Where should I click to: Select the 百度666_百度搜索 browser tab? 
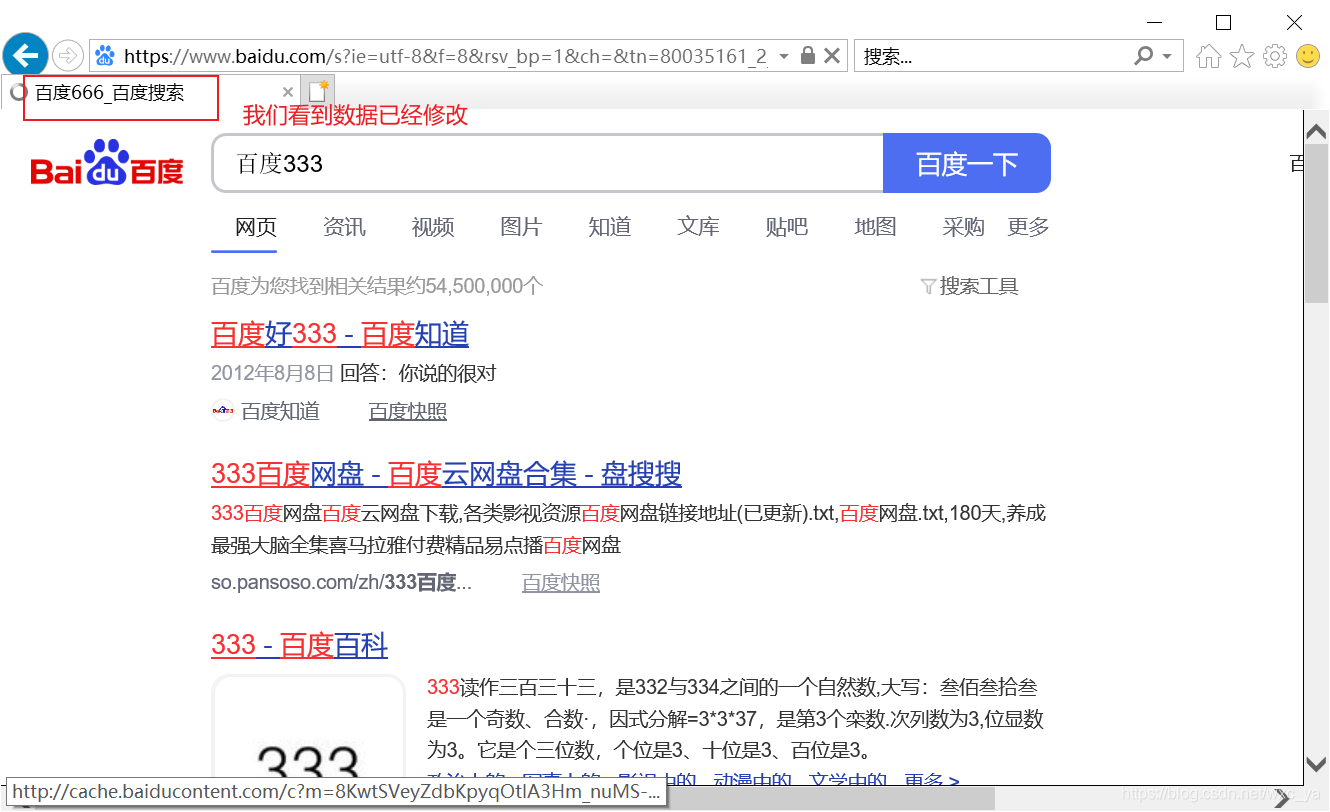point(150,93)
